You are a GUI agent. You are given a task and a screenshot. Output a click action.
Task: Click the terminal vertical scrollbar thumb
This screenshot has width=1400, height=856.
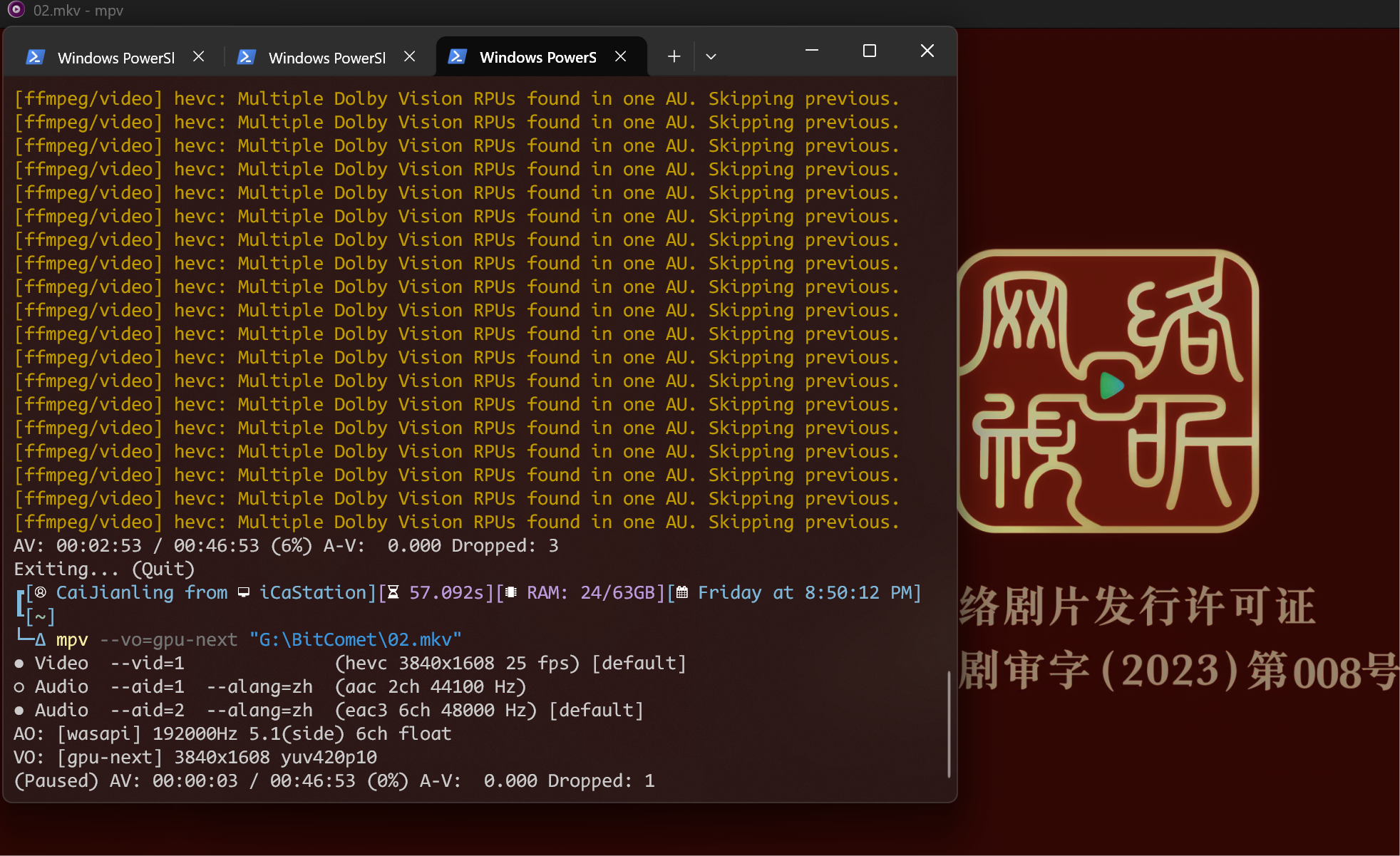coord(949,723)
